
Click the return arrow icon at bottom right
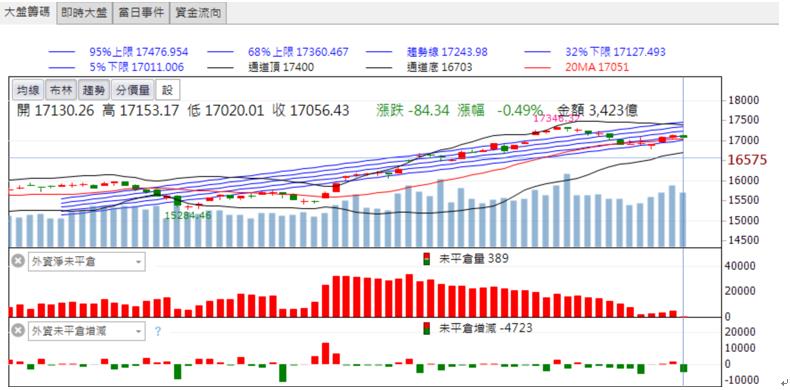pos(783,382)
